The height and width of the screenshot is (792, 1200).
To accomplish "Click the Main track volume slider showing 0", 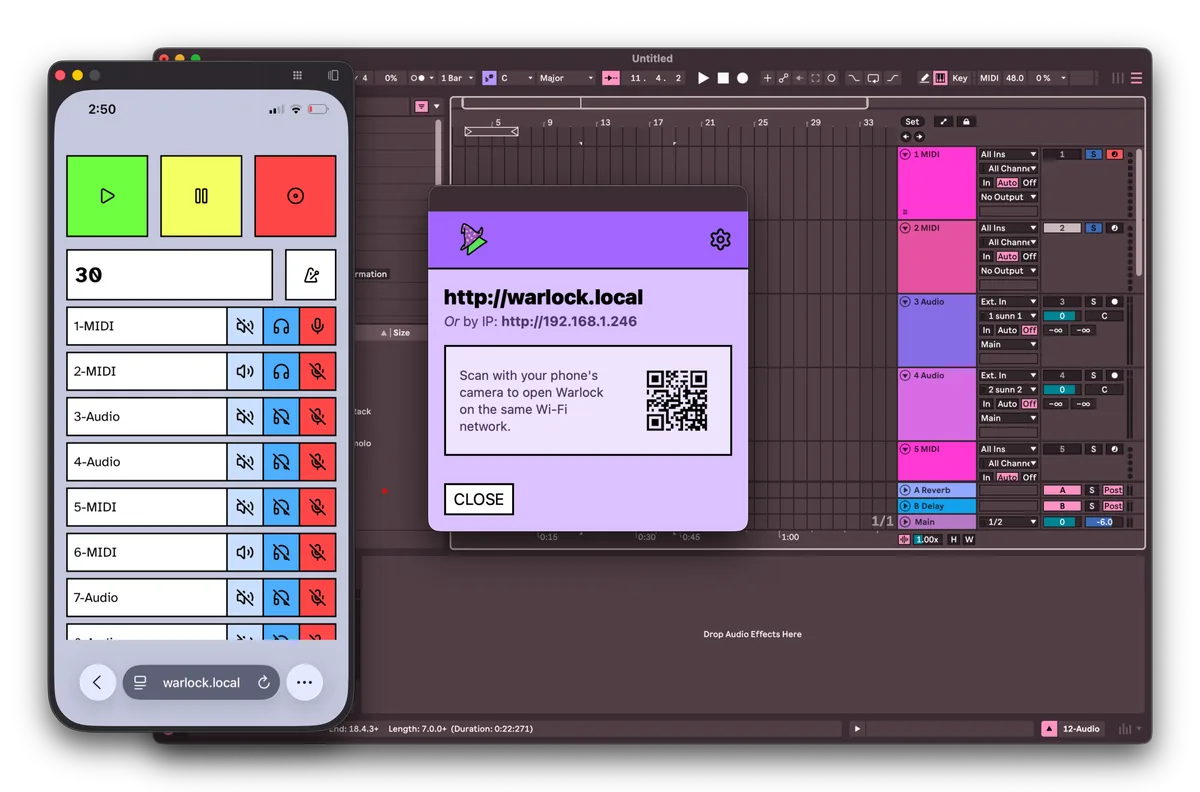I will (1062, 522).
